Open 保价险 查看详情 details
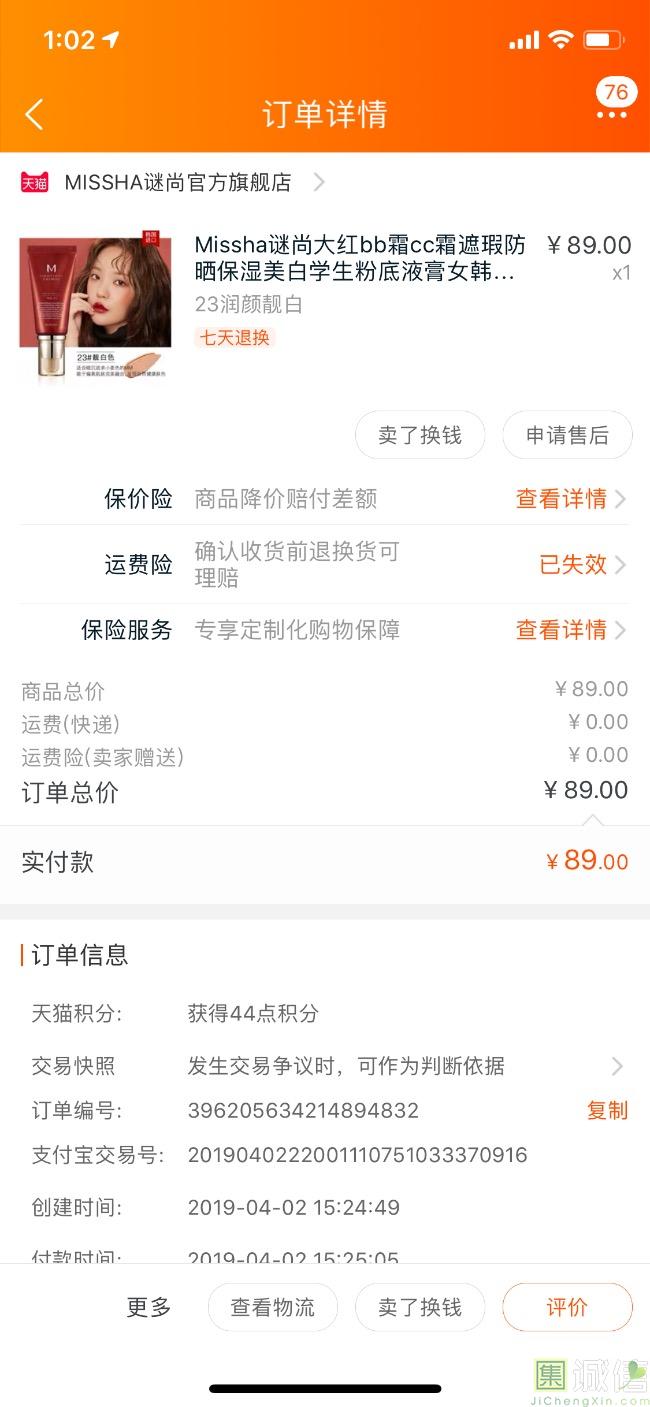This screenshot has width=650, height=1407. [x=570, y=498]
